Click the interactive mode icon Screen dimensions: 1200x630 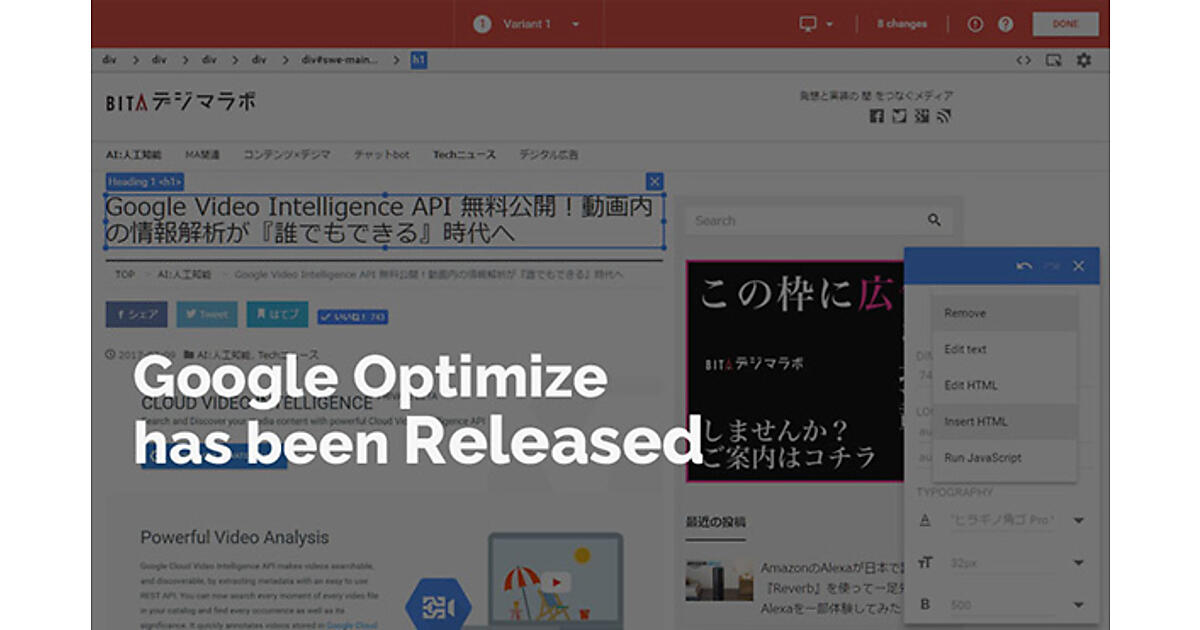[x=1053, y=60]
